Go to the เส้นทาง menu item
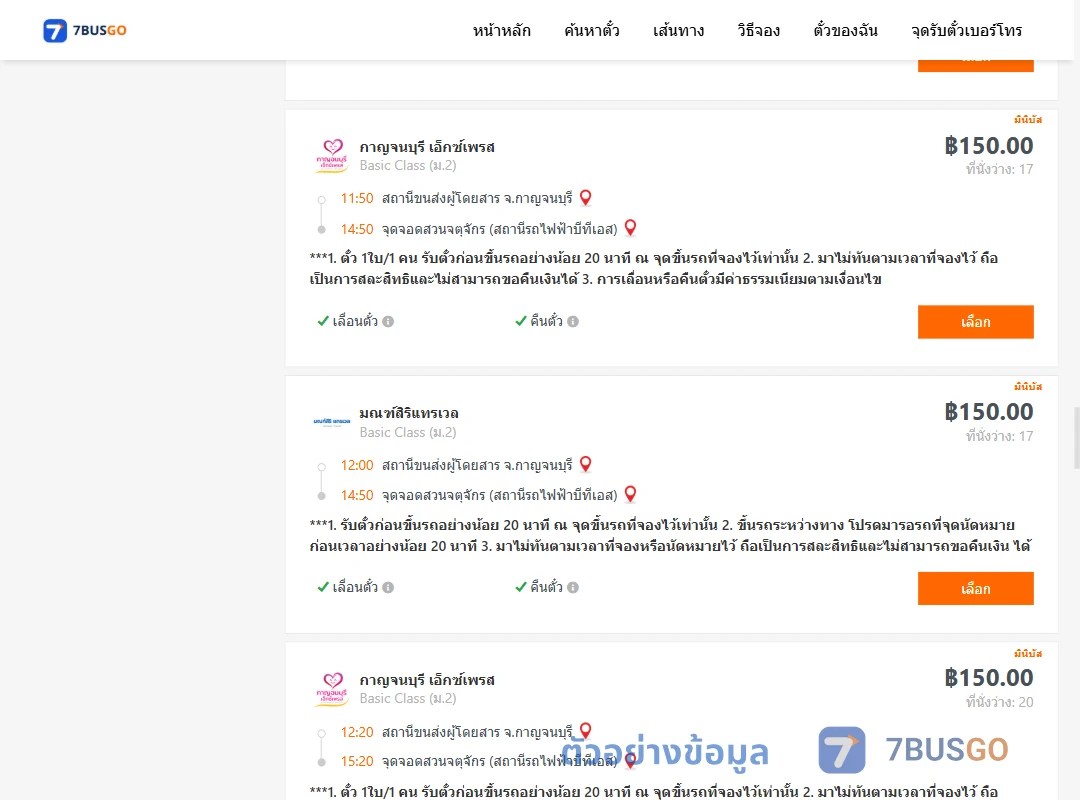Screen dimensions: 1080x800 click(678, 30)
